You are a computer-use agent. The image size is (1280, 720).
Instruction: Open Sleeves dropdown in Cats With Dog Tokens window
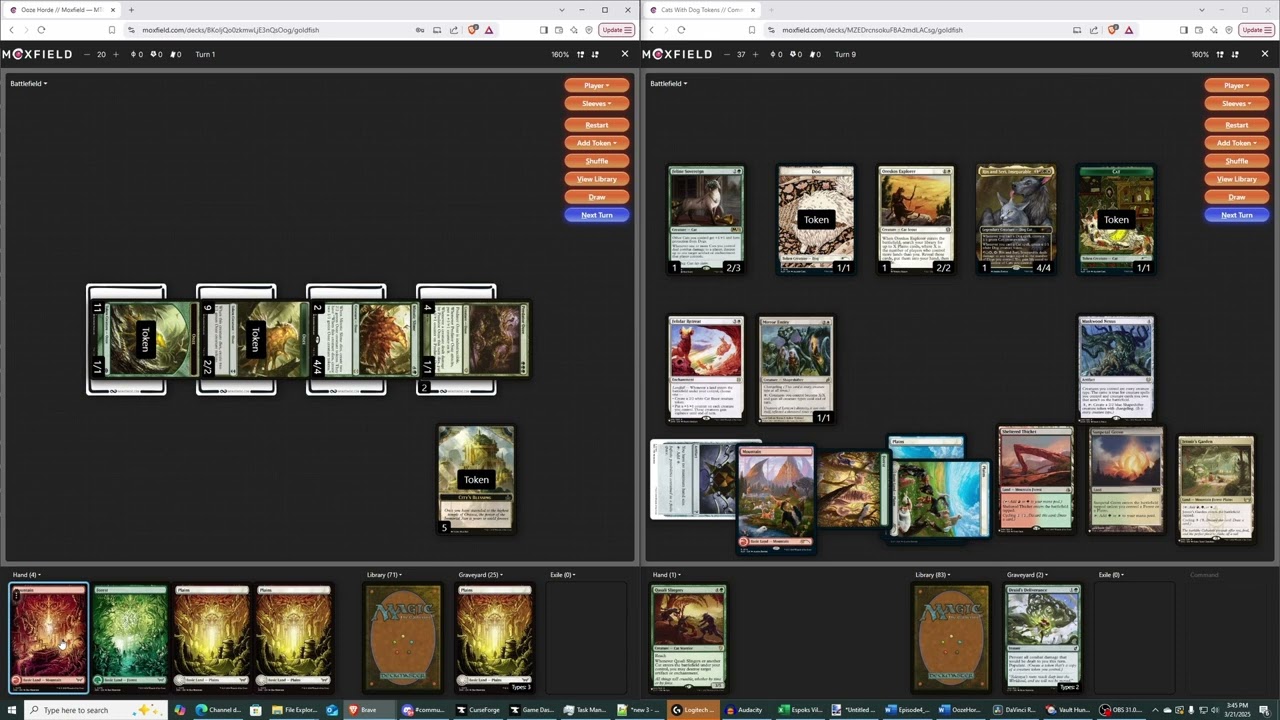click(x=1236, y=103)
